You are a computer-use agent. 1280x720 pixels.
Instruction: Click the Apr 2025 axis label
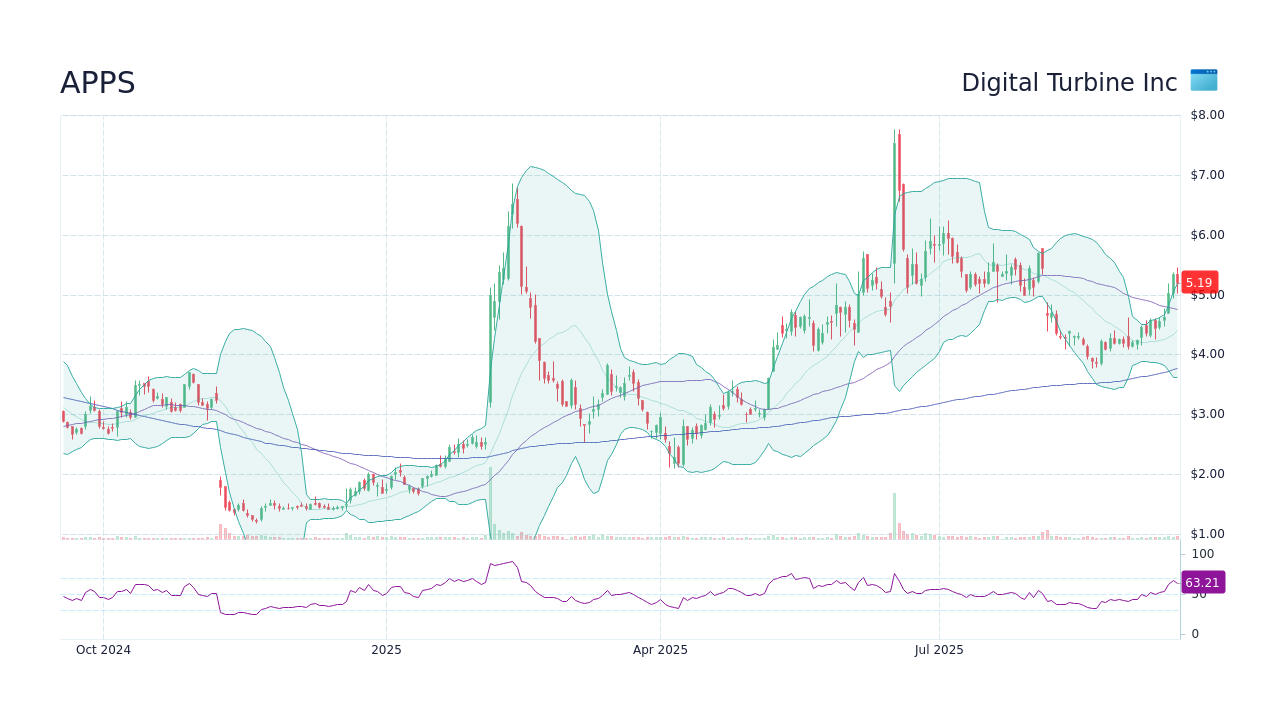coord(660,650)
